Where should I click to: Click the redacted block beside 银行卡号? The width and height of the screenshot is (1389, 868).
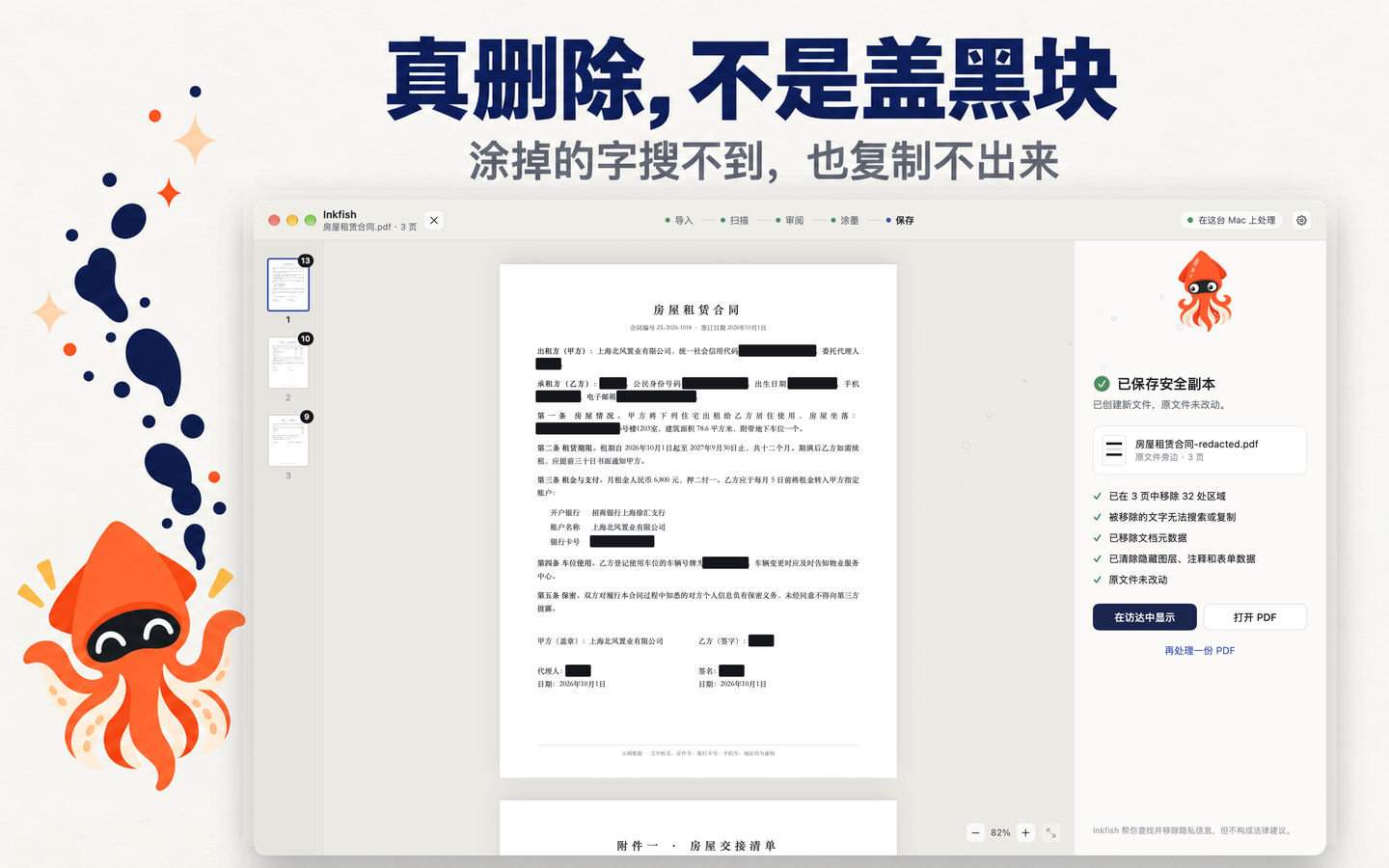622,542
